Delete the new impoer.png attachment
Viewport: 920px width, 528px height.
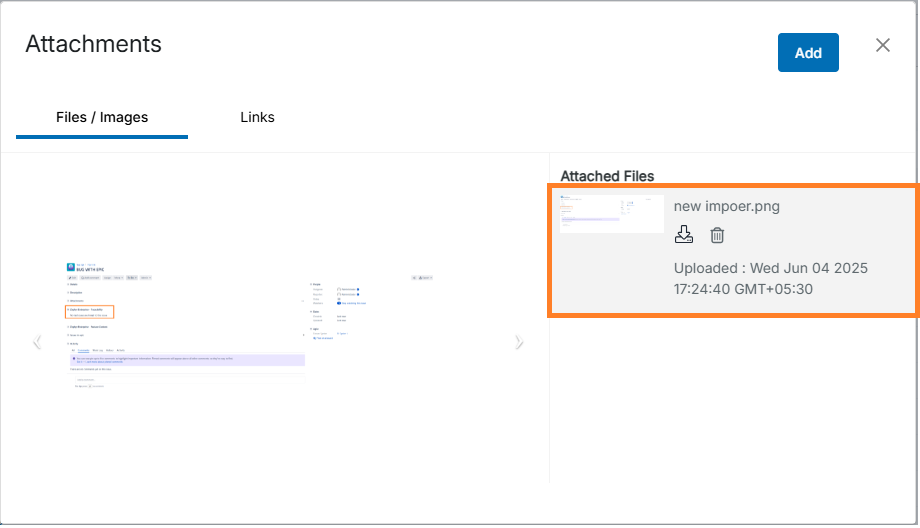pyautogui.click(x=717, y=235)
